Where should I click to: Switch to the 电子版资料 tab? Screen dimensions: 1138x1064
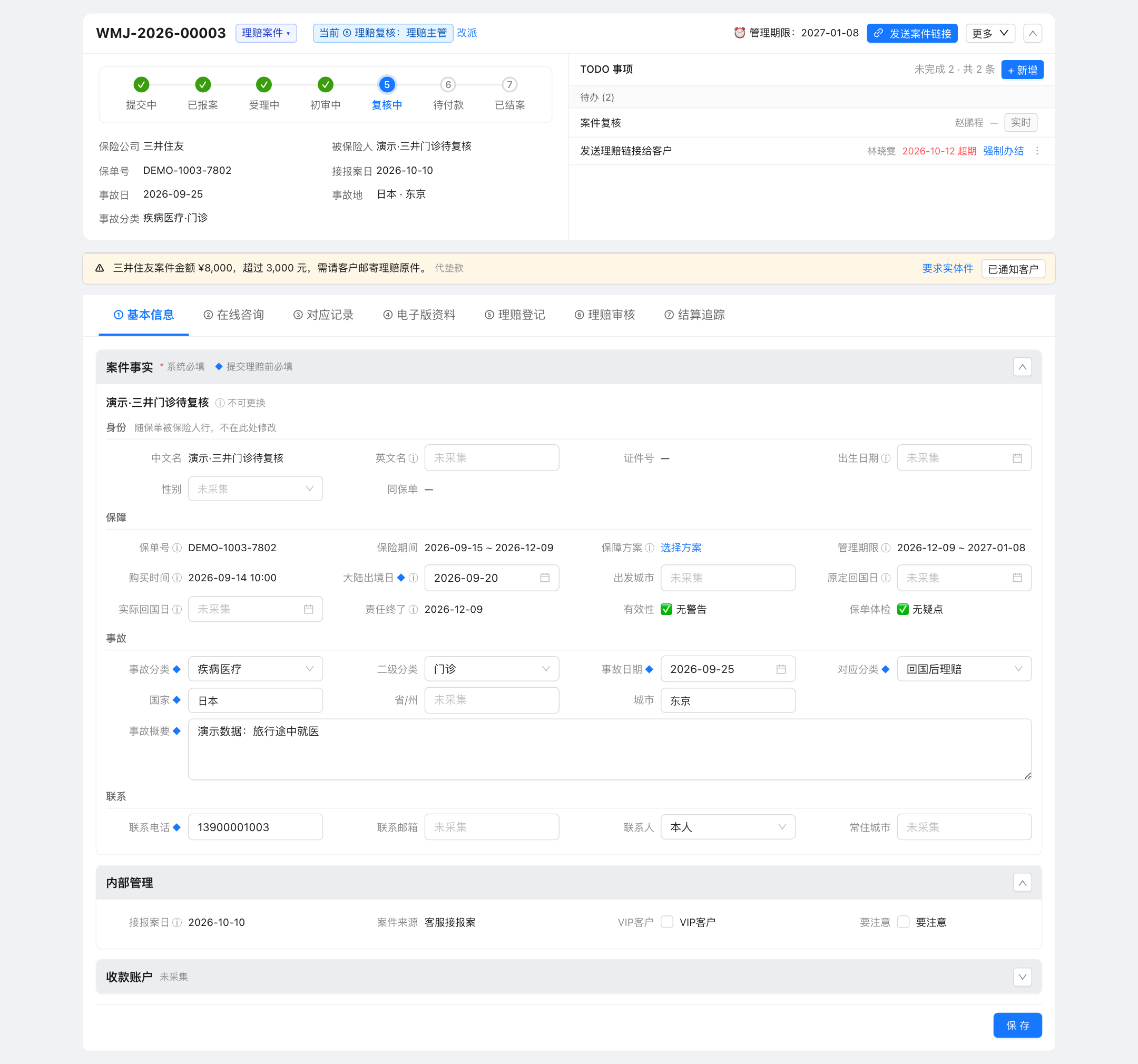[x=419, y=315]
